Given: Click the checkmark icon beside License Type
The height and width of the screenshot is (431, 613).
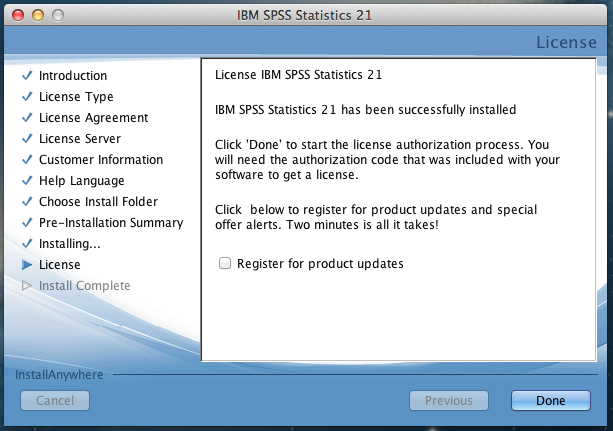Looking at the screenshot, I should tap(27, 97).
